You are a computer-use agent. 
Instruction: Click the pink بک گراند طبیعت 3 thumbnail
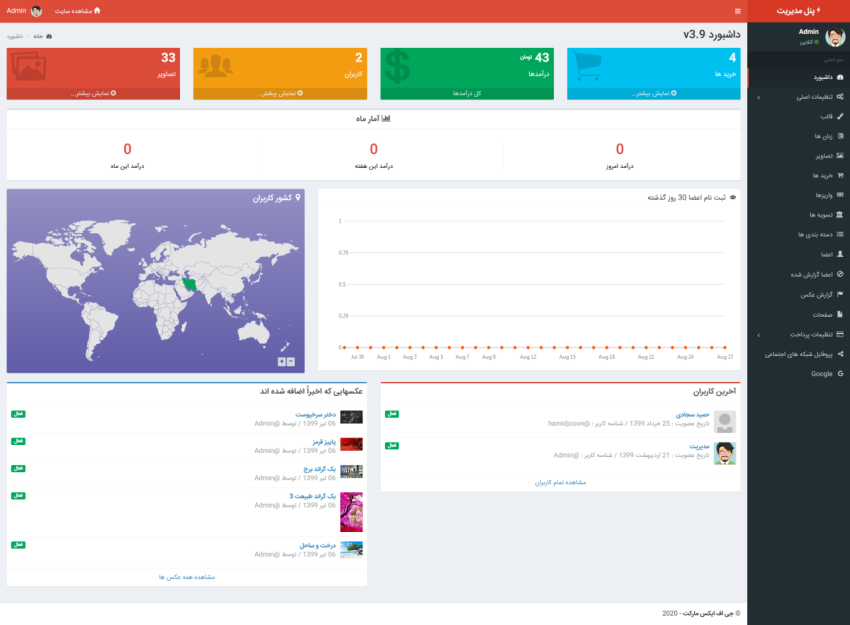(x=351, y=511)
